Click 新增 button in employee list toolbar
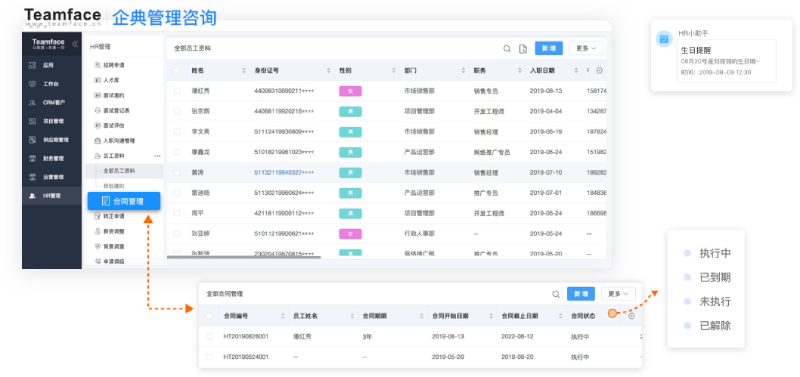 tap(548, 48)
